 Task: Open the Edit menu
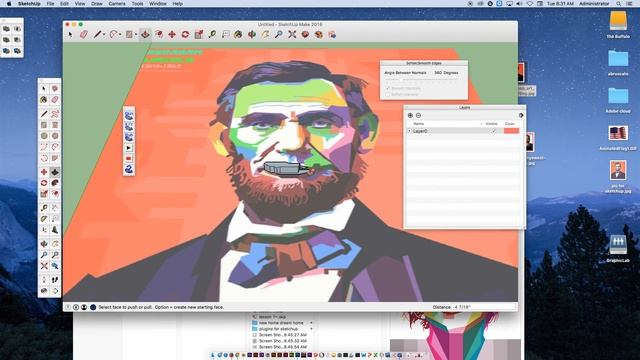64,4
